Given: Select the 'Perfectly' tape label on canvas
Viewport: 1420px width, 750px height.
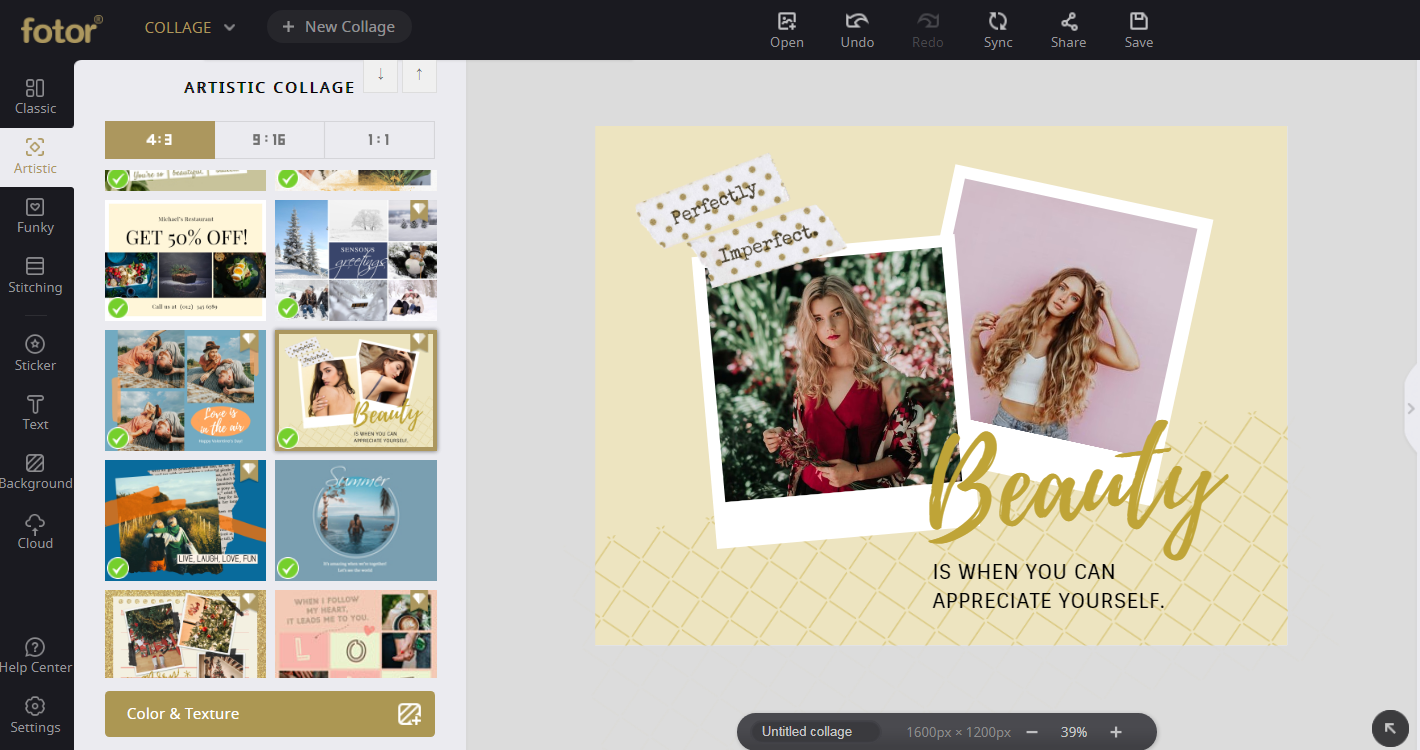Looking at the screenshot, I should point(713,203).
